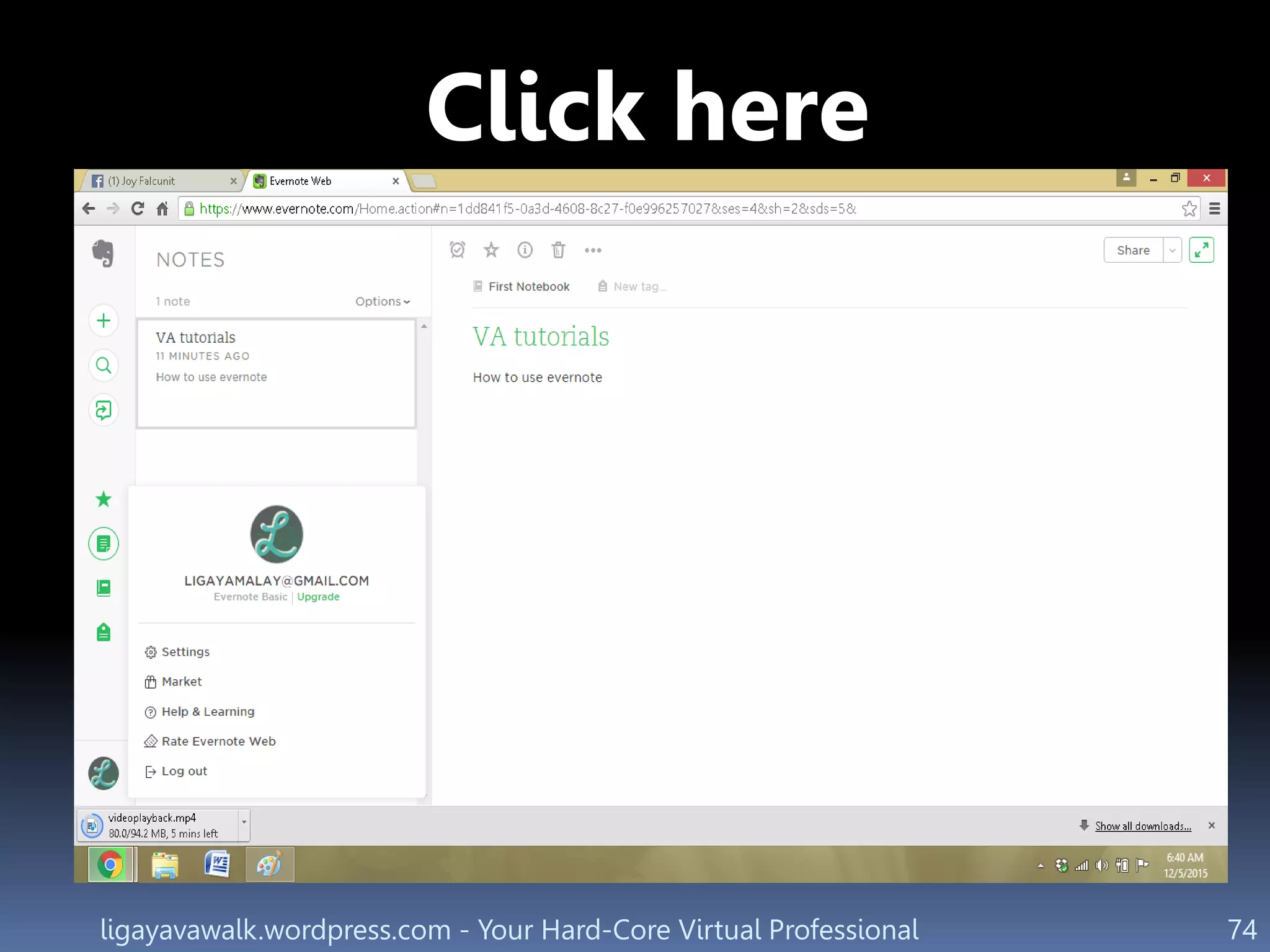Screen dimensions: 1270x952
Task: Expand the Options dropdown in Notes
Action: click(382, 301)
